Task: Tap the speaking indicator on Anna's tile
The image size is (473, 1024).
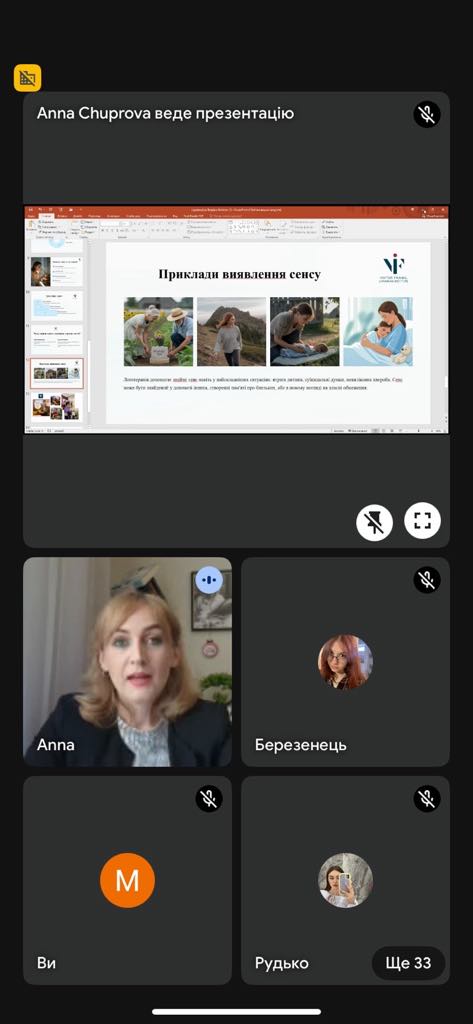Action: click(x=209, y=580)
